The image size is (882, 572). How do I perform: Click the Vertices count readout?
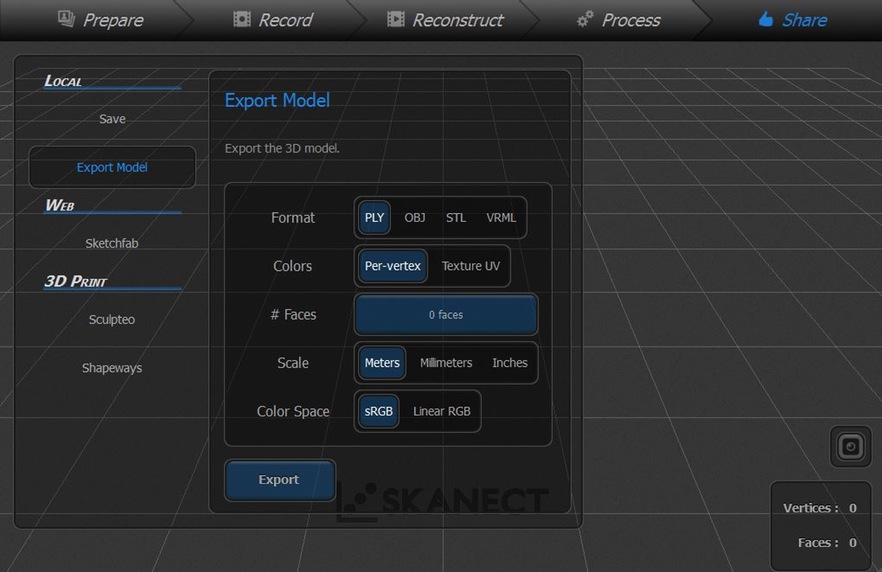click(x=820, y=508)
